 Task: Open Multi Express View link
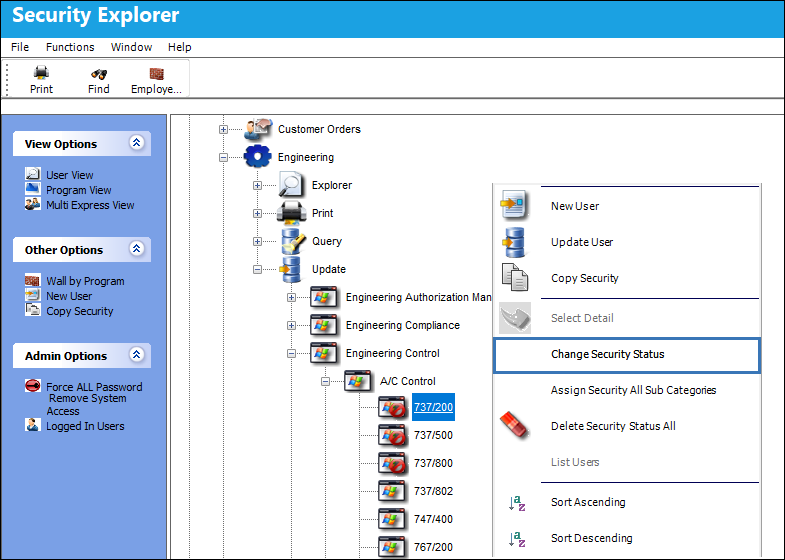click(90, 205)
